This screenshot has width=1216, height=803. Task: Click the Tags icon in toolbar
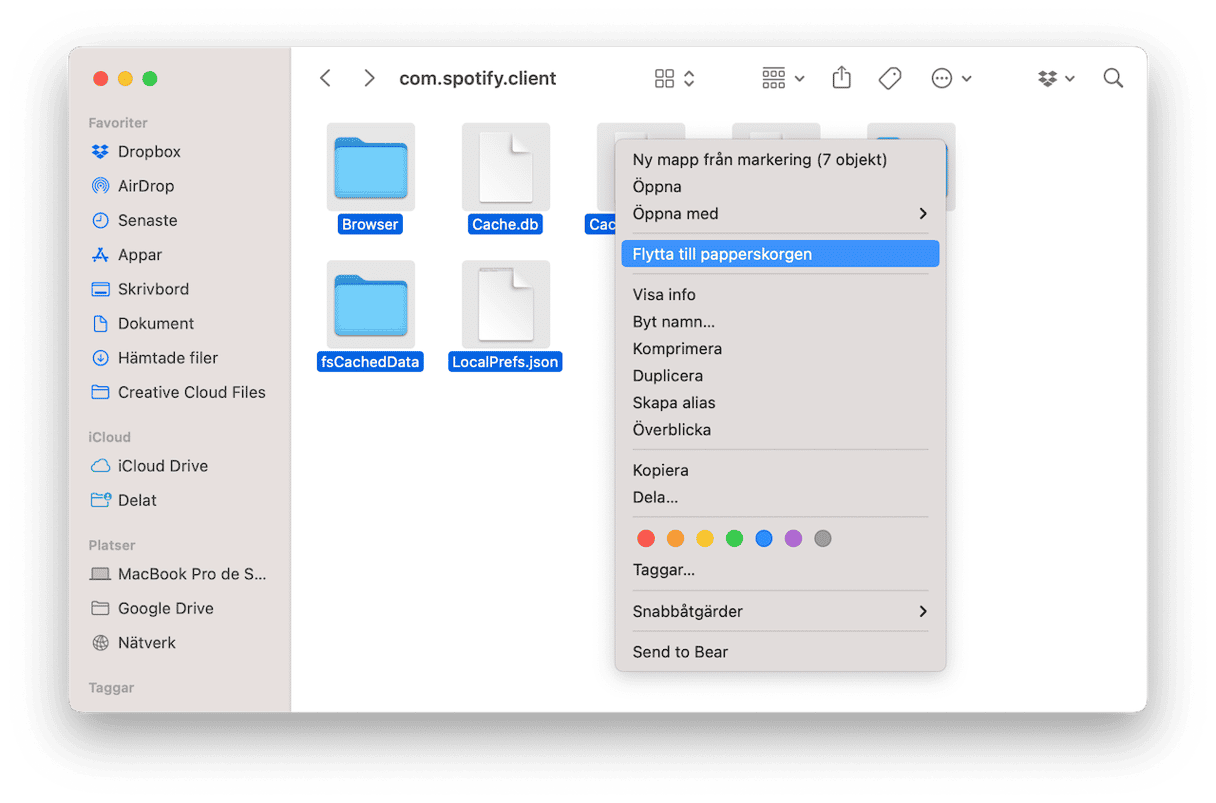pos(889,78)
